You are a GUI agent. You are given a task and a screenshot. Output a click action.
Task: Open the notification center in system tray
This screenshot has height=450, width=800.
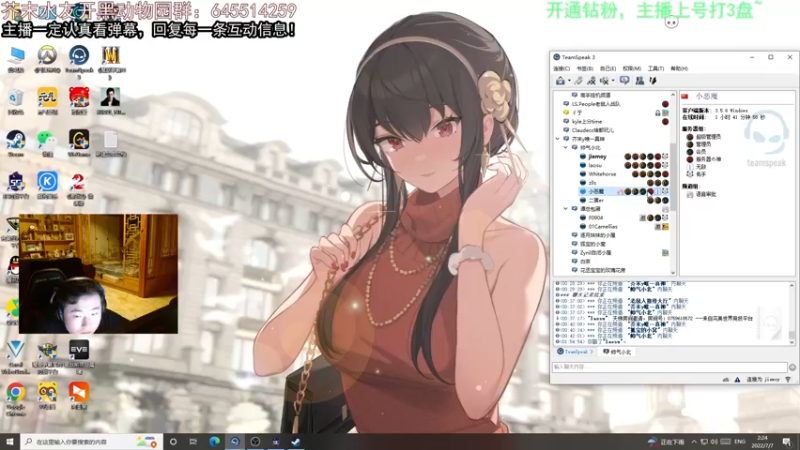[787, 442]
